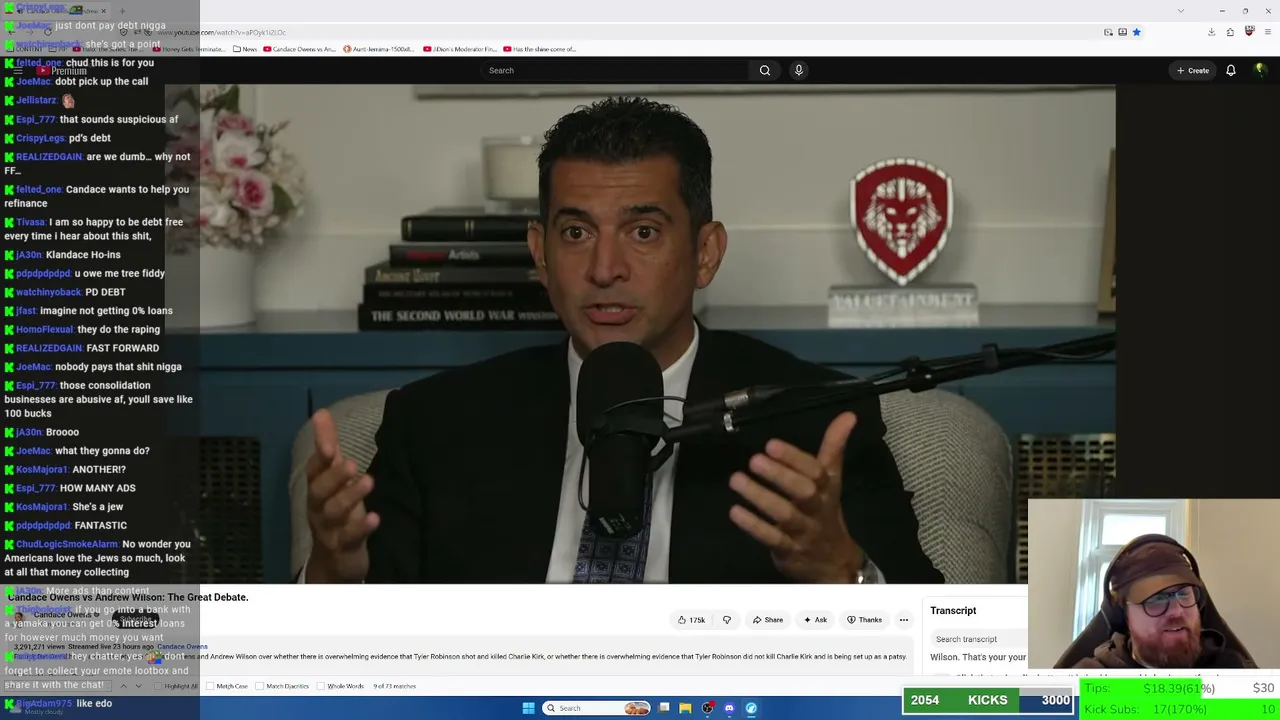Click chat message 'that sounds suspicious af'

tap(119, 119)
